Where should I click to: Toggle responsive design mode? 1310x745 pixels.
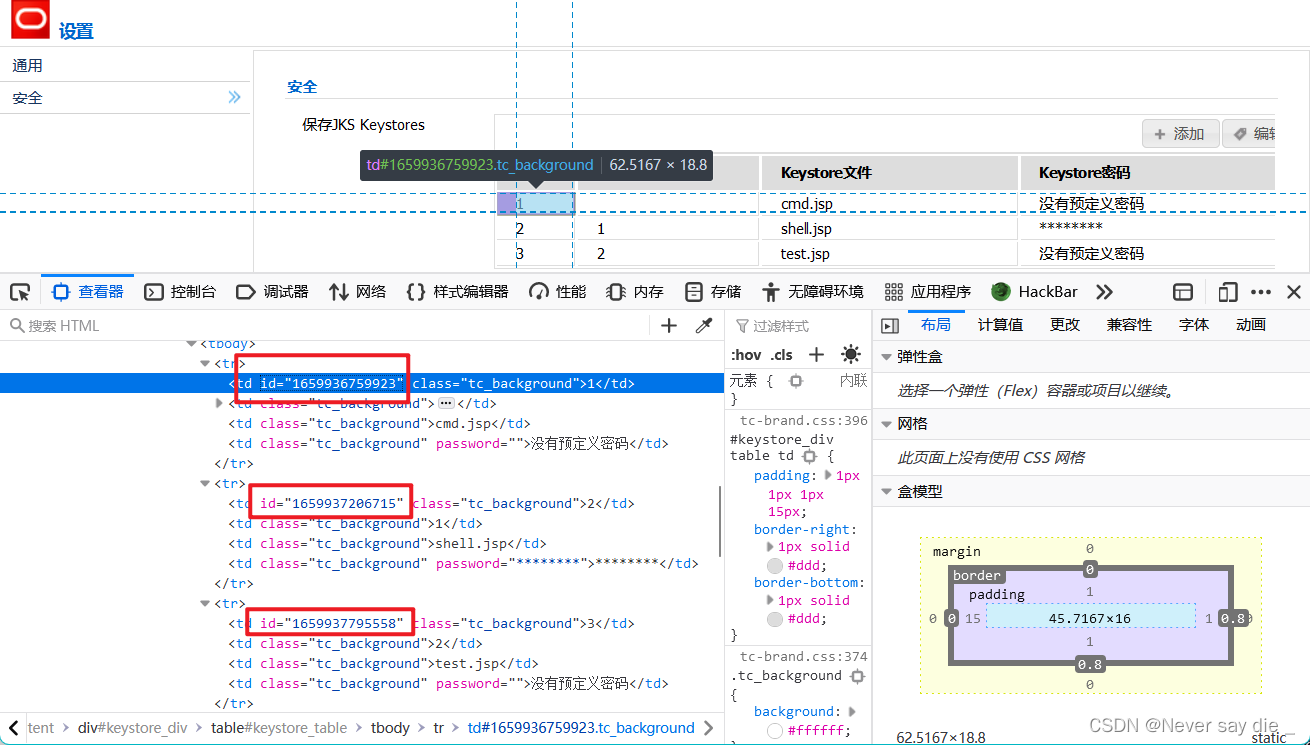click(x=1228, y=291)
